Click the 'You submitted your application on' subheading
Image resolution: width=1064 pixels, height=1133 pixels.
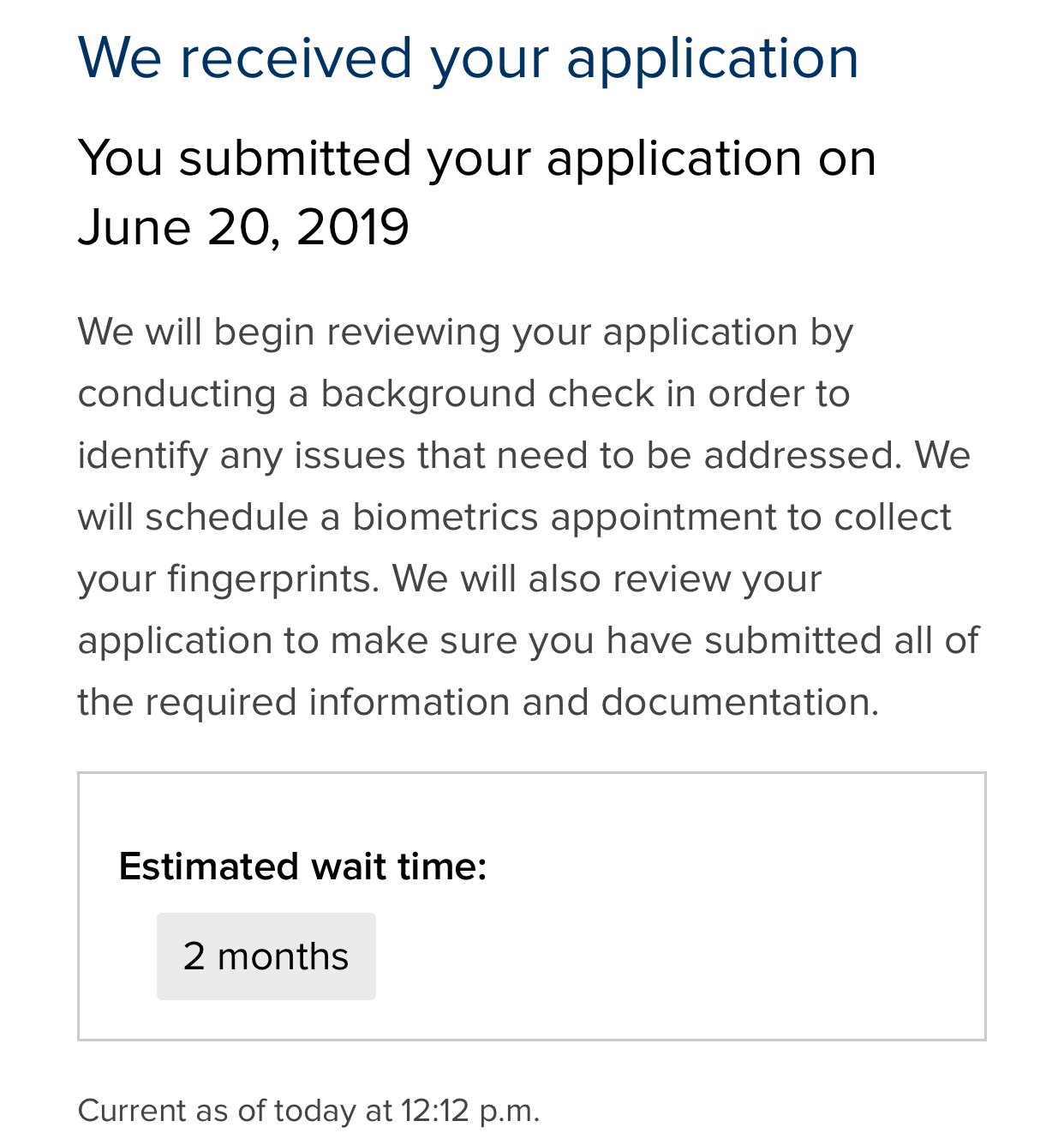pos(477,159)
